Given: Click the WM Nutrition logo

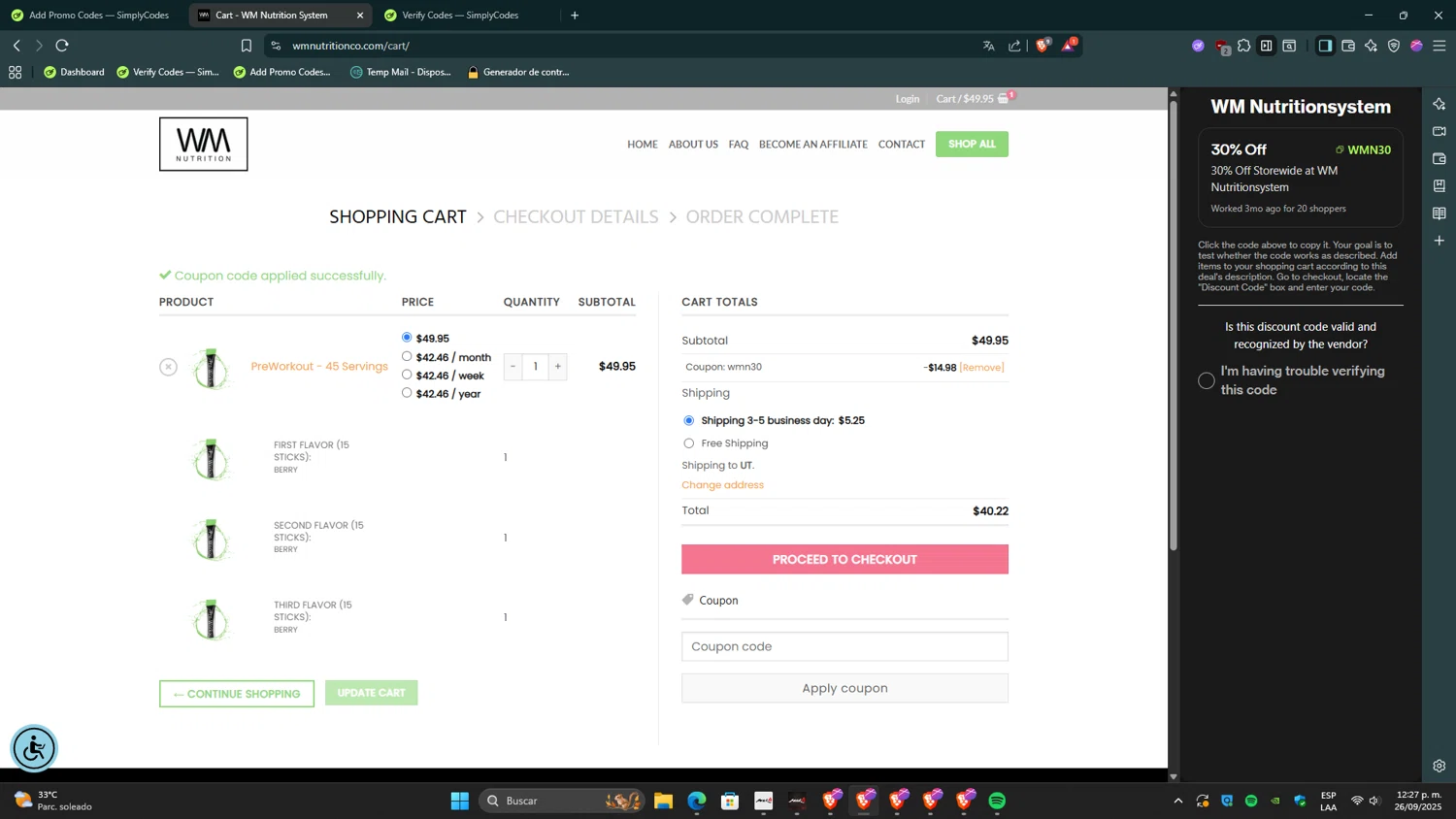Looking at the screenshot, I should 204,145.
